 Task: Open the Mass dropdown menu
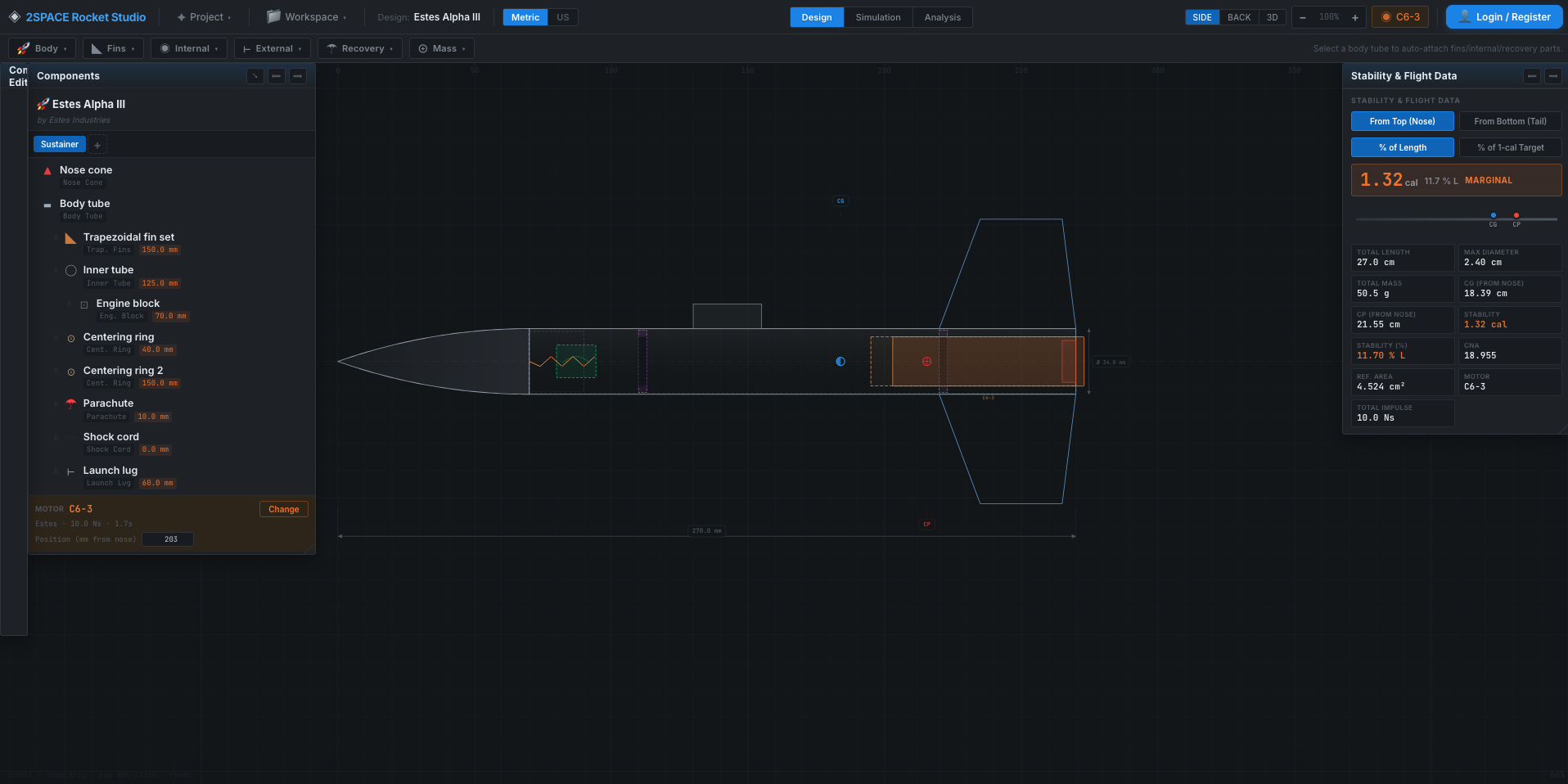tap(442, 48)
